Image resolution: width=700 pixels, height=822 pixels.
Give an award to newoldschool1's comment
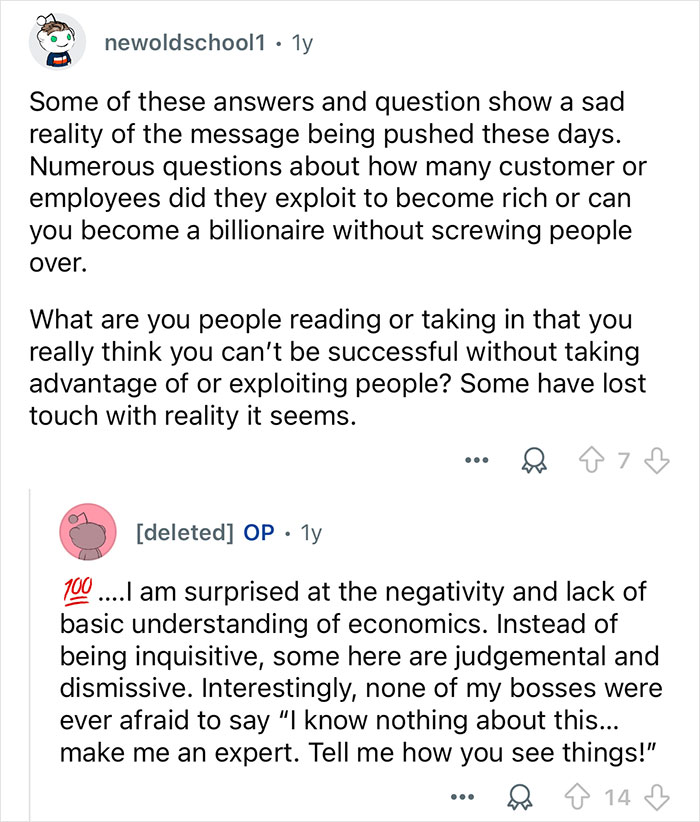[535, 459]
